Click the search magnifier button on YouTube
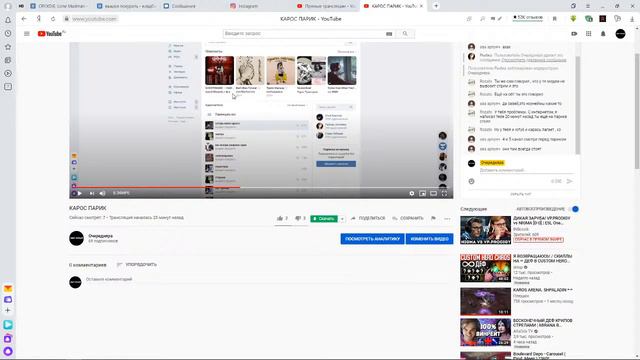This screenshot has width=640, height=360. (405, 33)
